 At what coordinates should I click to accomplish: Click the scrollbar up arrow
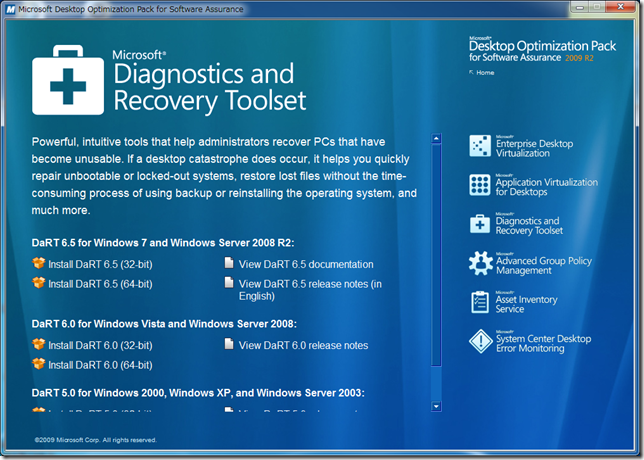pyautogui.click(x=436, y=138)
